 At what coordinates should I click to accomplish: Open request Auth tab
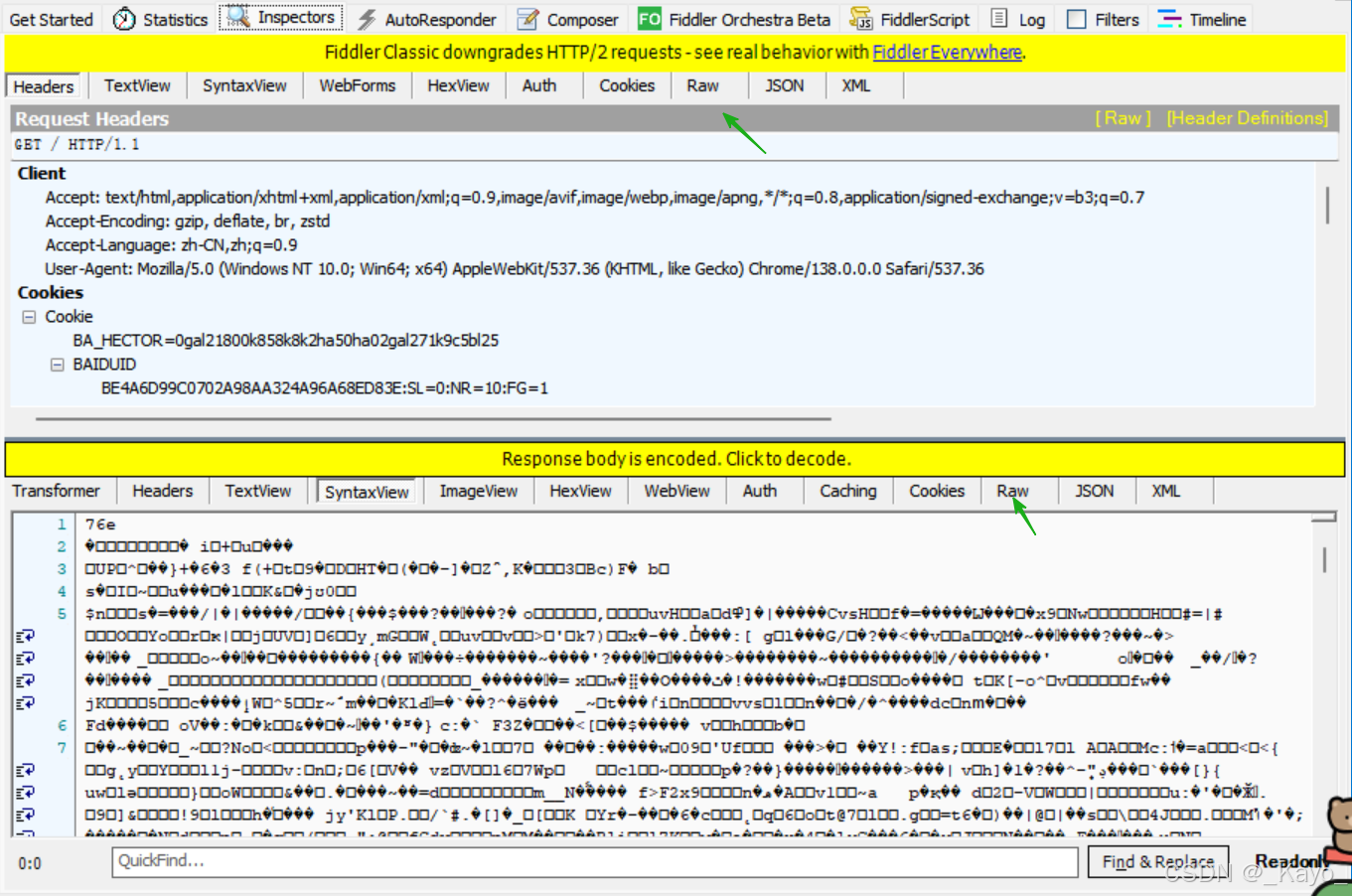click(x=539, y=85)
